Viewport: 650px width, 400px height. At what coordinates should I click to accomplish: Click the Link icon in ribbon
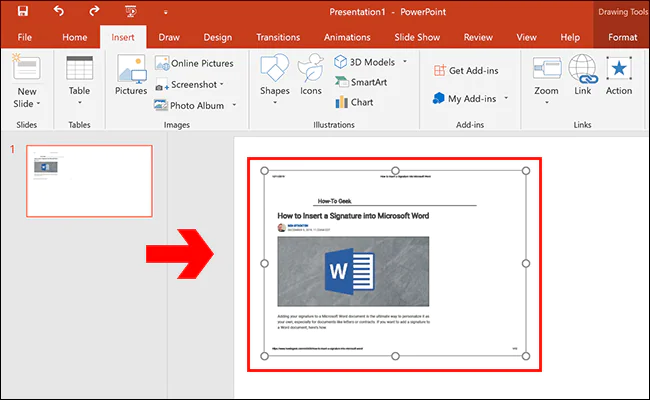582,75
